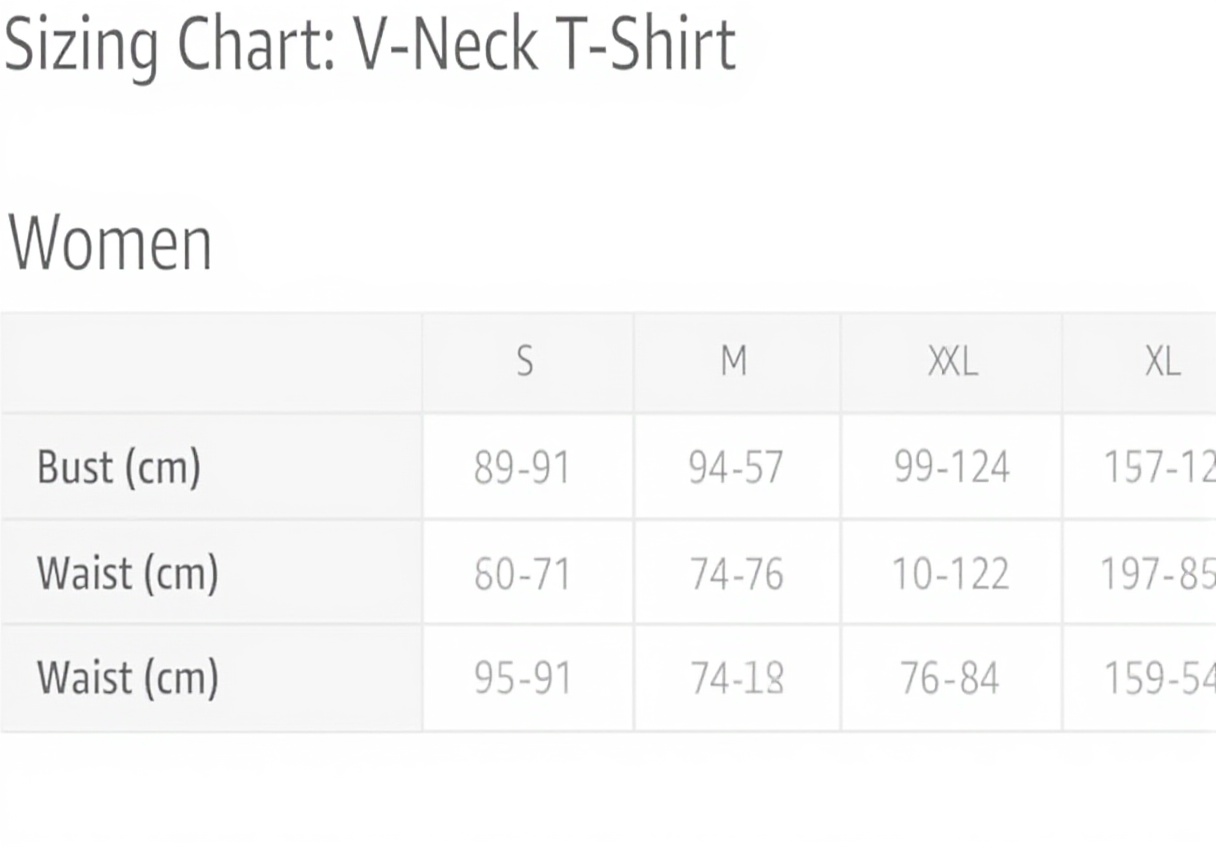This screenshot has width=1216, height=848.
Task: Click the empty top-left table header cell
Action: 212,362
